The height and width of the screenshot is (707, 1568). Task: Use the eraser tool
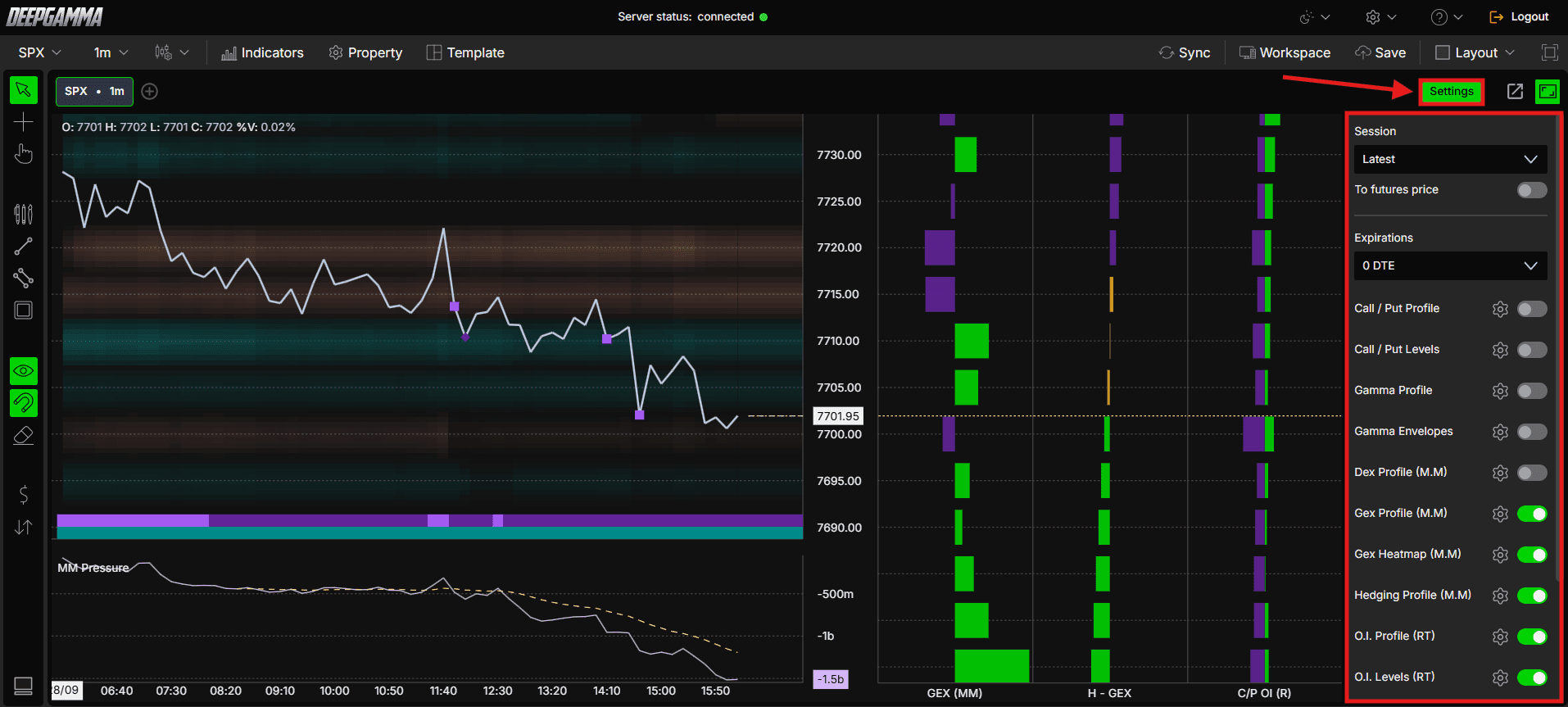pos(24,435)
